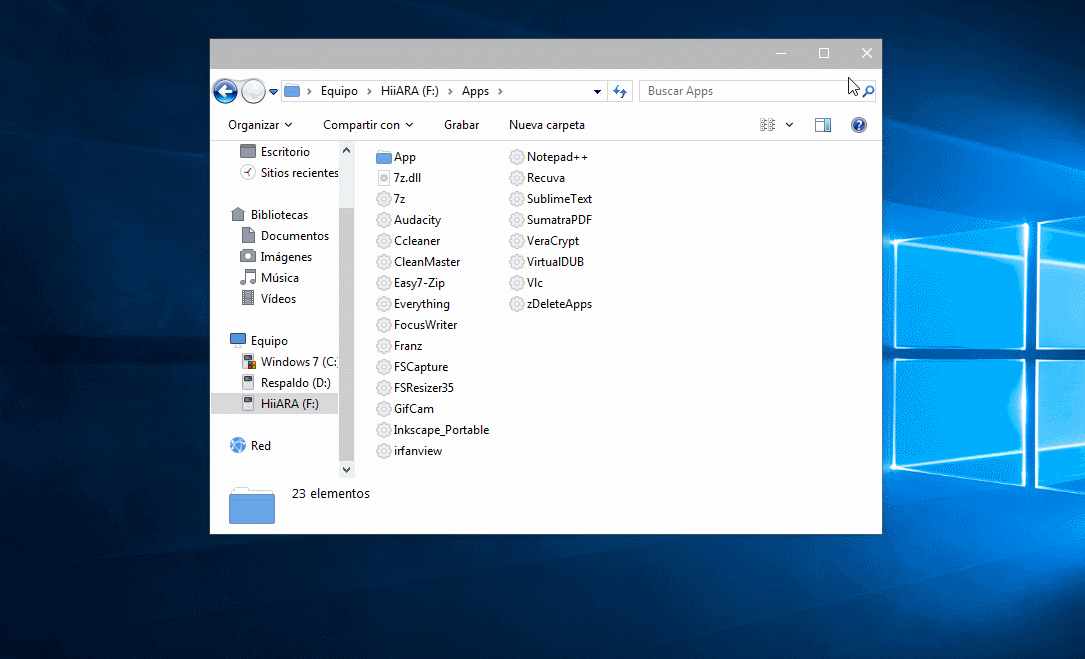Toggle the preview pane icon
The image size is (1085, 659).
point(823,125)
